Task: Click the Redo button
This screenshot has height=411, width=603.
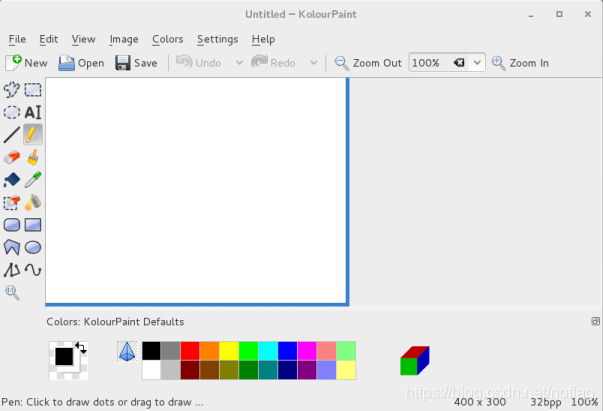Action: pyautogui.click(x=273, y=63)
